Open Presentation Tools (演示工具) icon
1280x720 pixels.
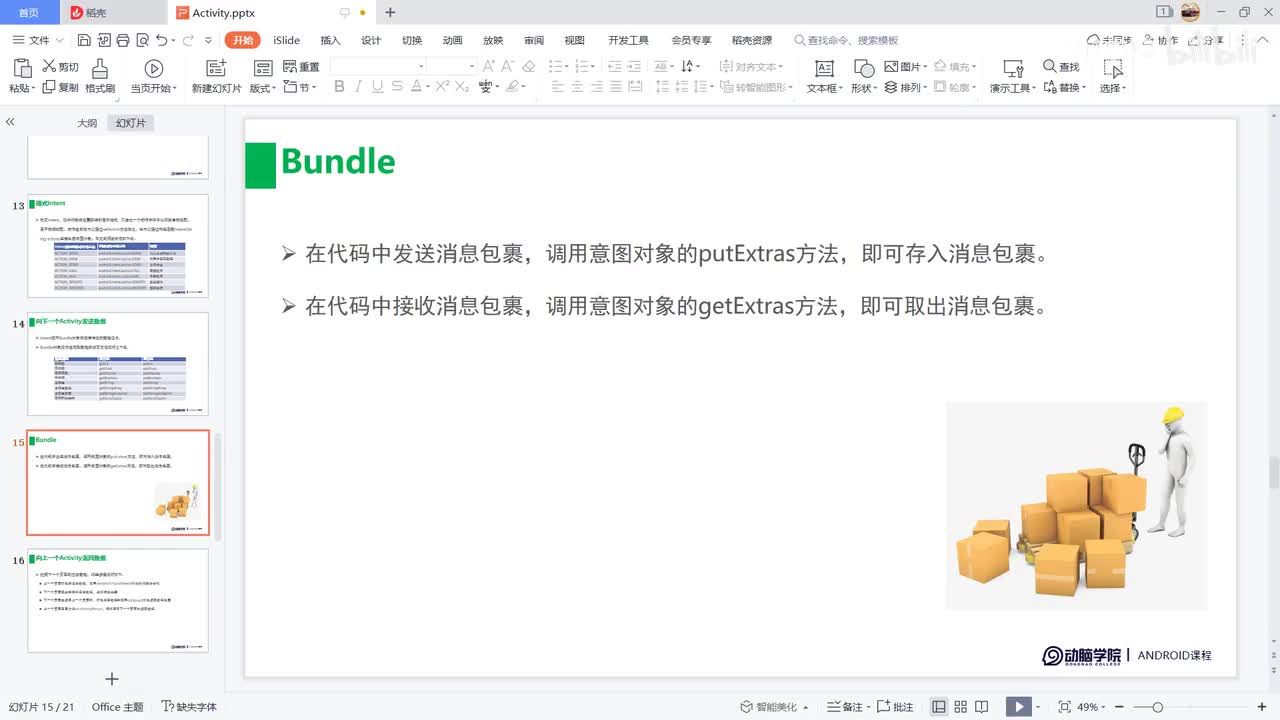click(1013, 68)
